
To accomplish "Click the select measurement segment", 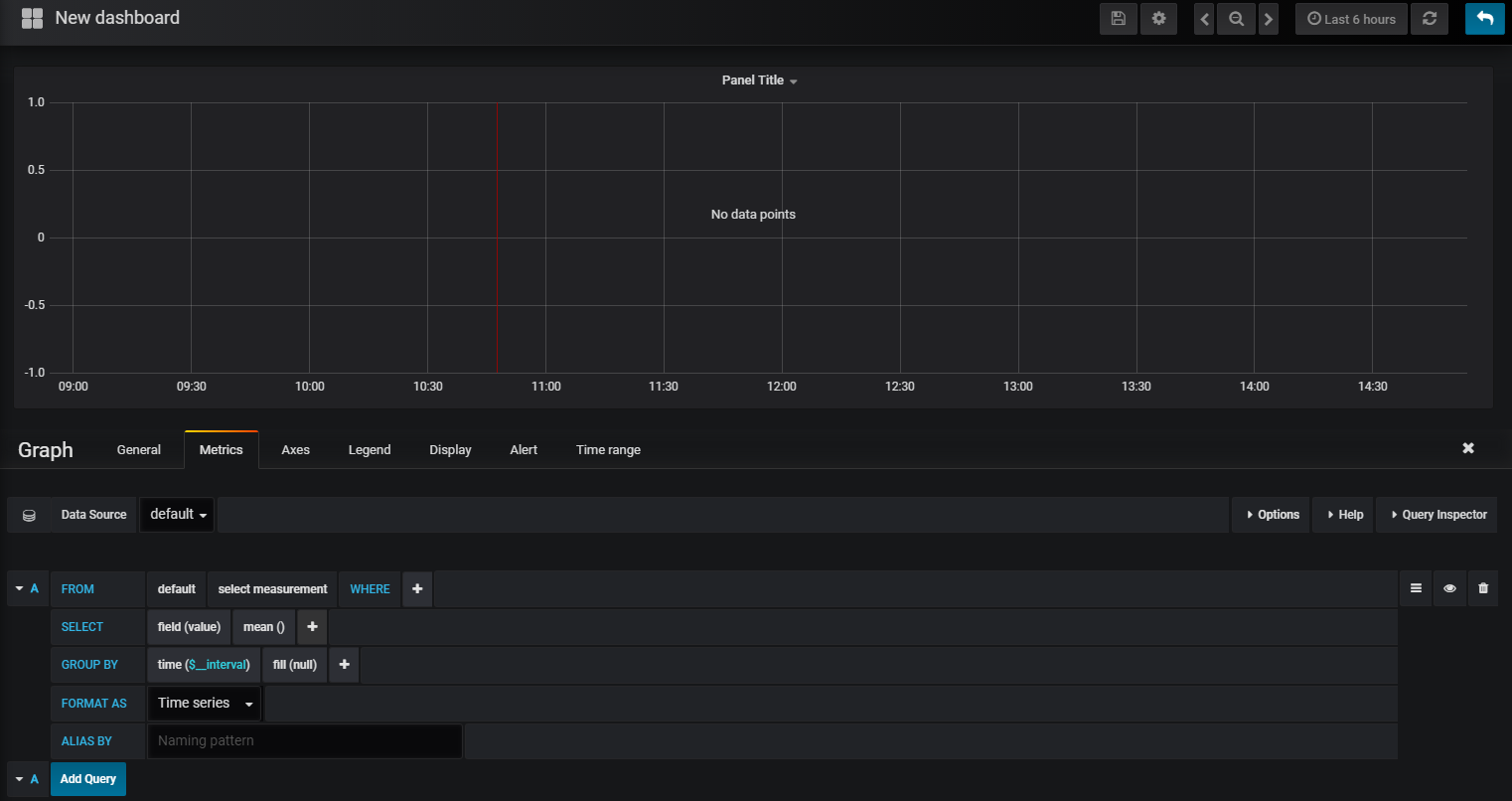I will pyautogui.click(x=273, y=589).
